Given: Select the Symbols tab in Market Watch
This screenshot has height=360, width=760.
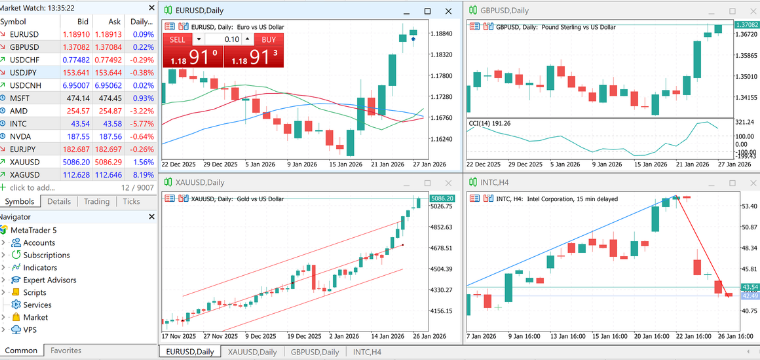Looking at the screenshot, I should click(x=19, y=202).
